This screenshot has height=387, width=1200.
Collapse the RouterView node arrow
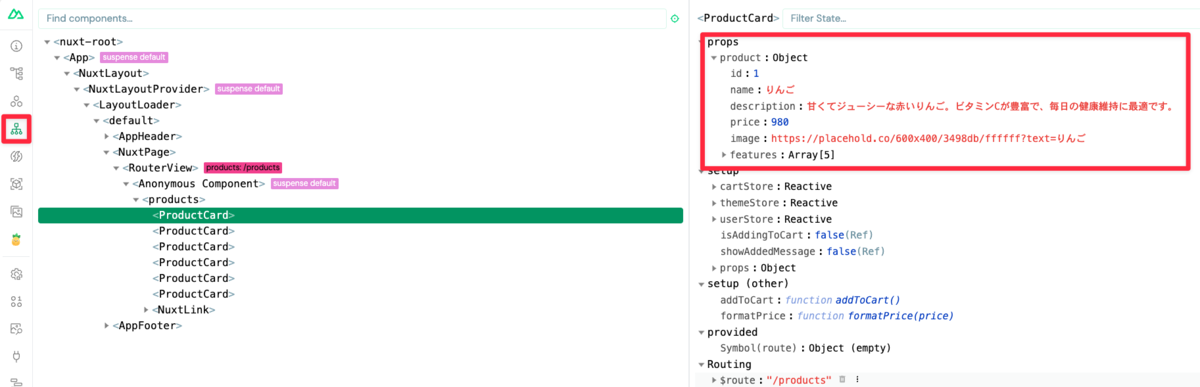coord(117,168)
